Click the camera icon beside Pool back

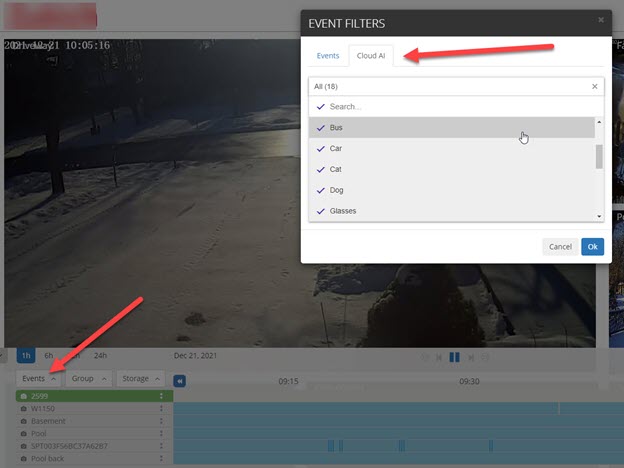[x=23, y=458]
